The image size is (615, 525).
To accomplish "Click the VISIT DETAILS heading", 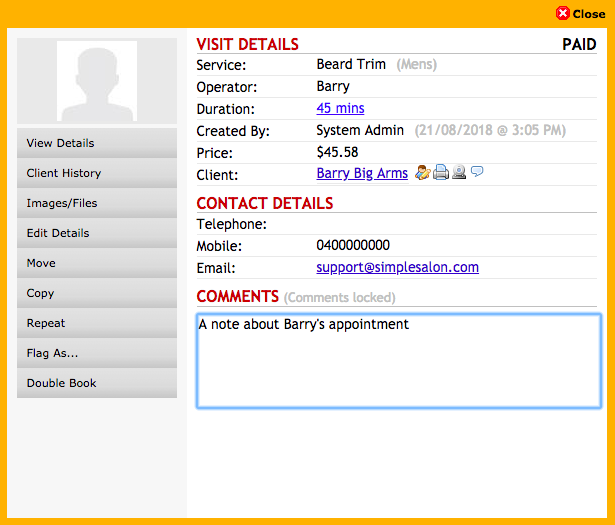I will tap(247, 44).
